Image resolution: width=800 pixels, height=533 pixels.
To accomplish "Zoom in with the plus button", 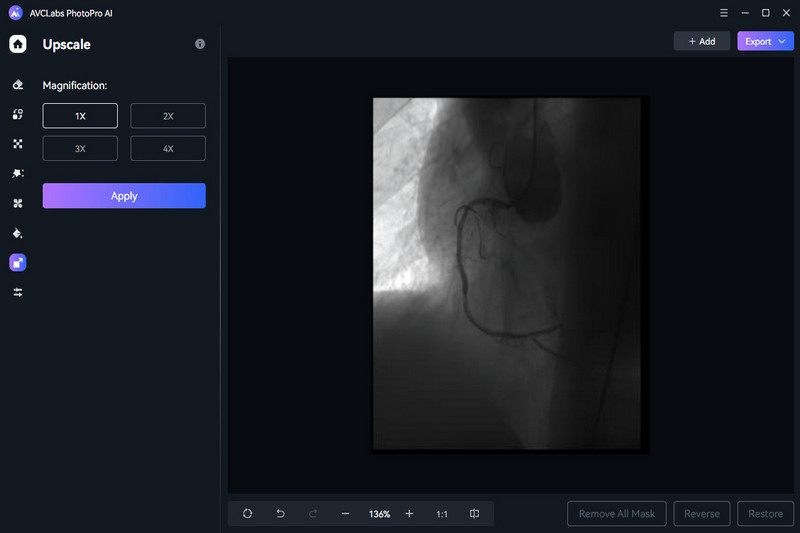I will pos(409,514).
